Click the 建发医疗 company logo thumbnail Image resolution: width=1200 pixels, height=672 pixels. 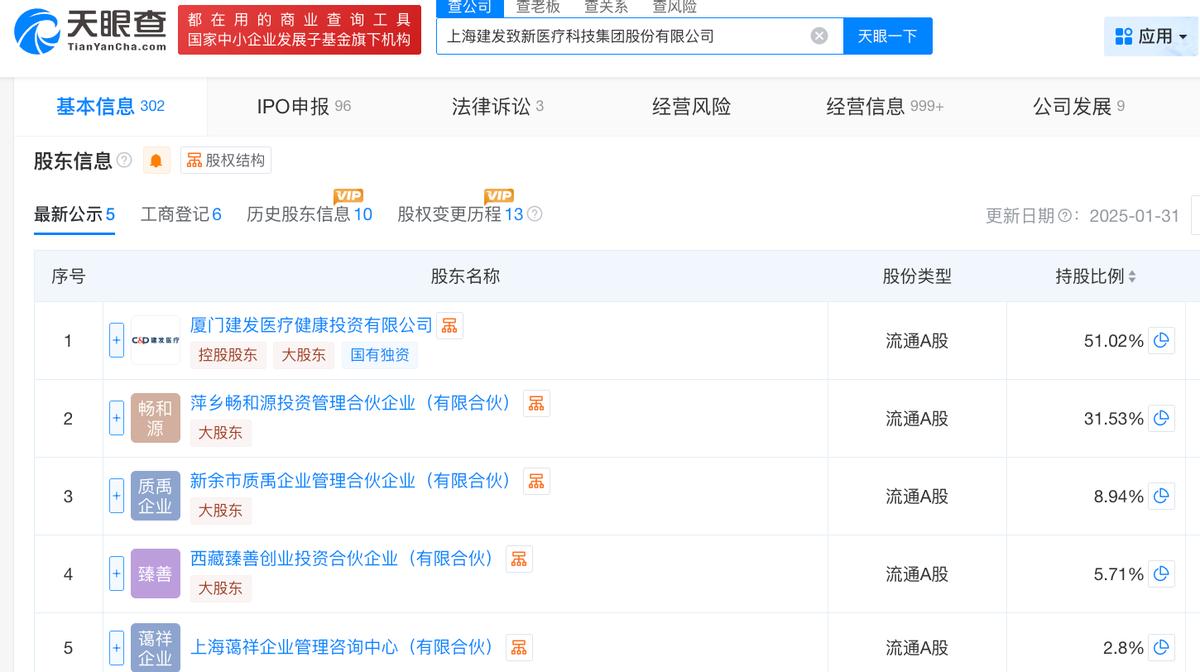pyautogui.click(x=155, y=341)
